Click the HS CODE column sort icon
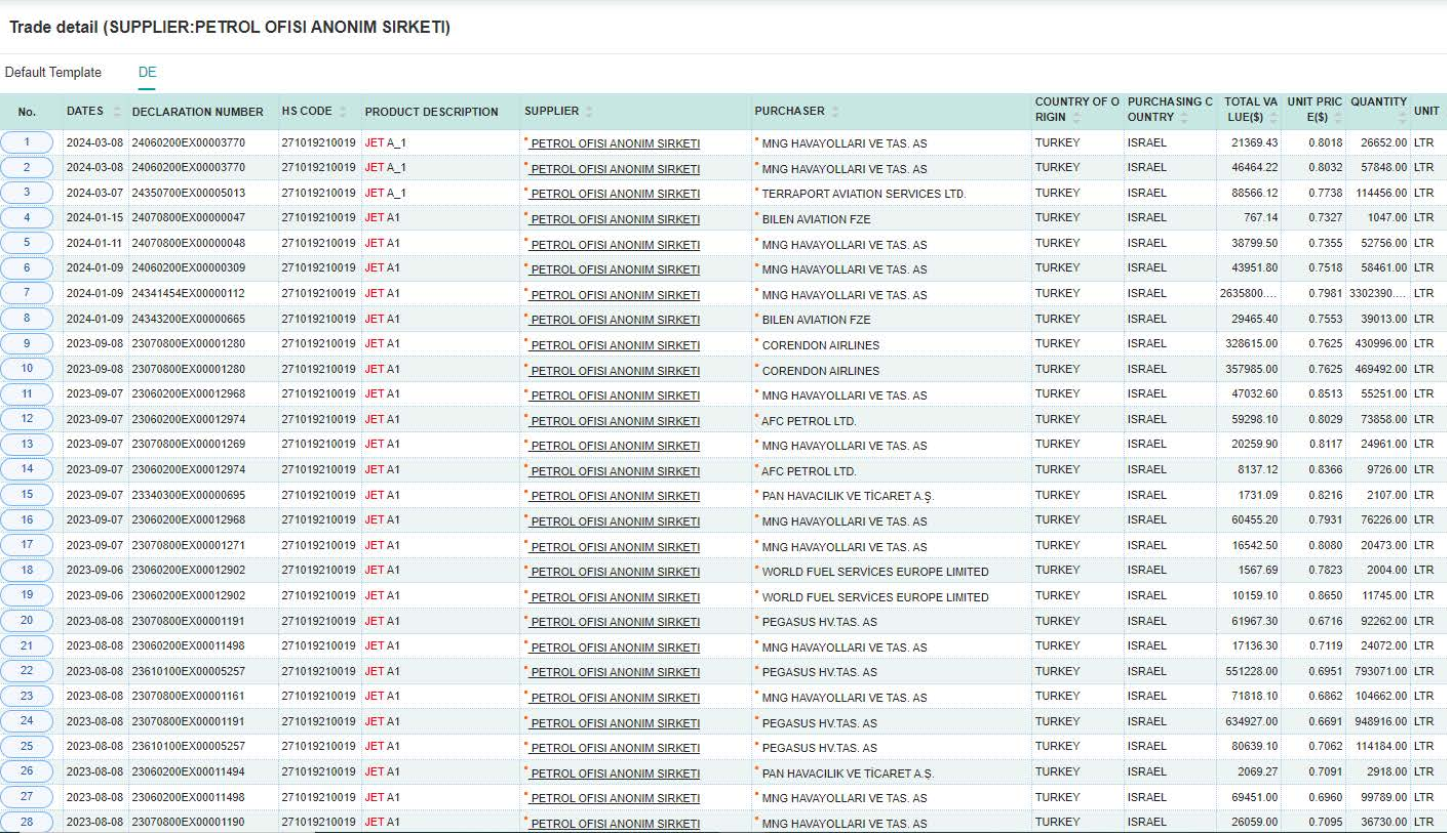The width and height of the screenshot is (1447, 833). 345,111
